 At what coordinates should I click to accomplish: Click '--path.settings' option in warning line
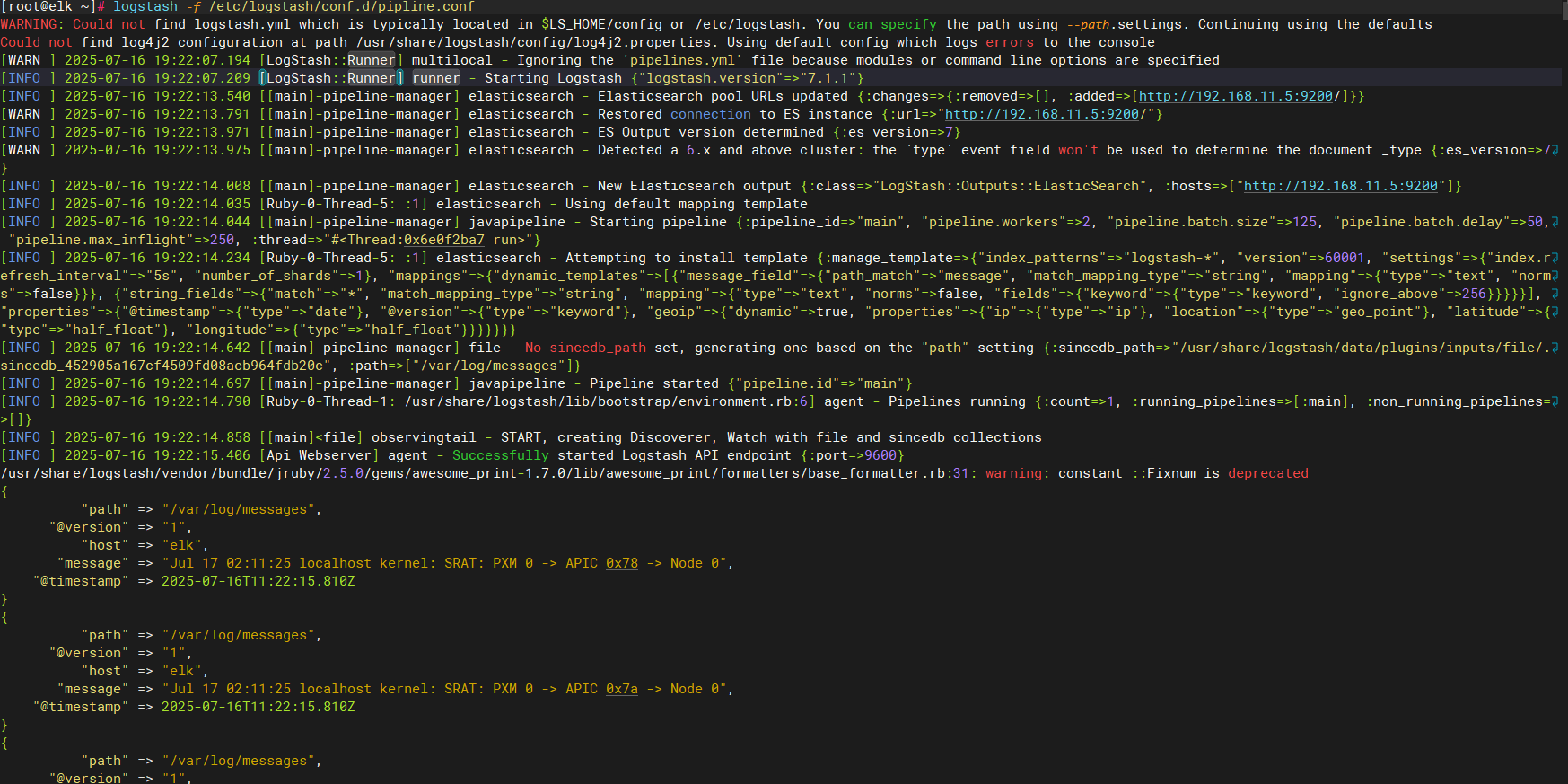(x=1126, y=24)
